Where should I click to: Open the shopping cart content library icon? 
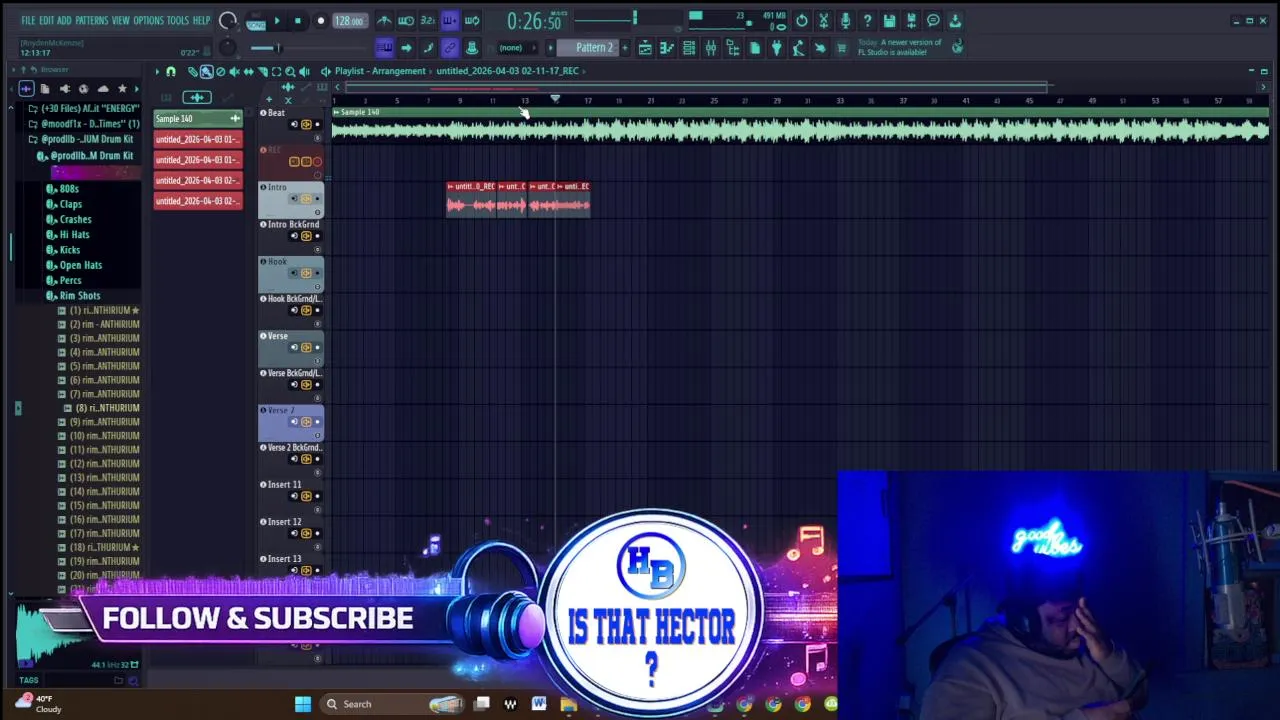click(842, 47)
